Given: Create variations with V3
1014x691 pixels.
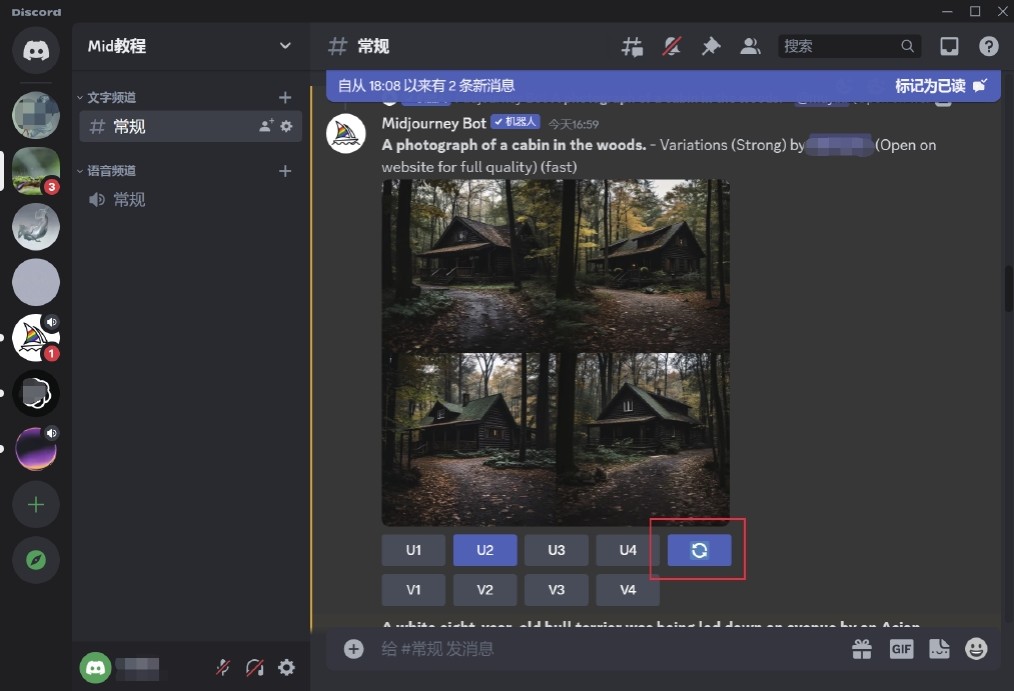Looking at the screenshot, I should [x=556, y=590].
